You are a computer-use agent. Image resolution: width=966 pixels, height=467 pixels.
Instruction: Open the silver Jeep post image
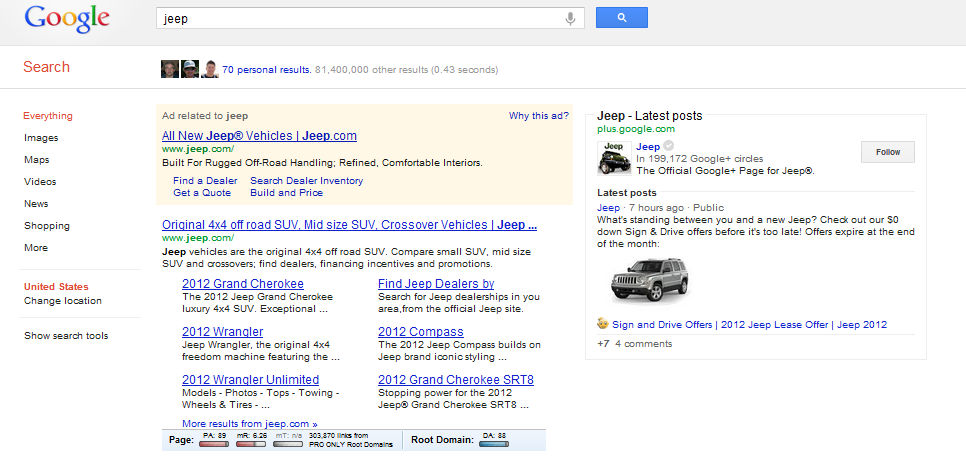pos(649,278)
